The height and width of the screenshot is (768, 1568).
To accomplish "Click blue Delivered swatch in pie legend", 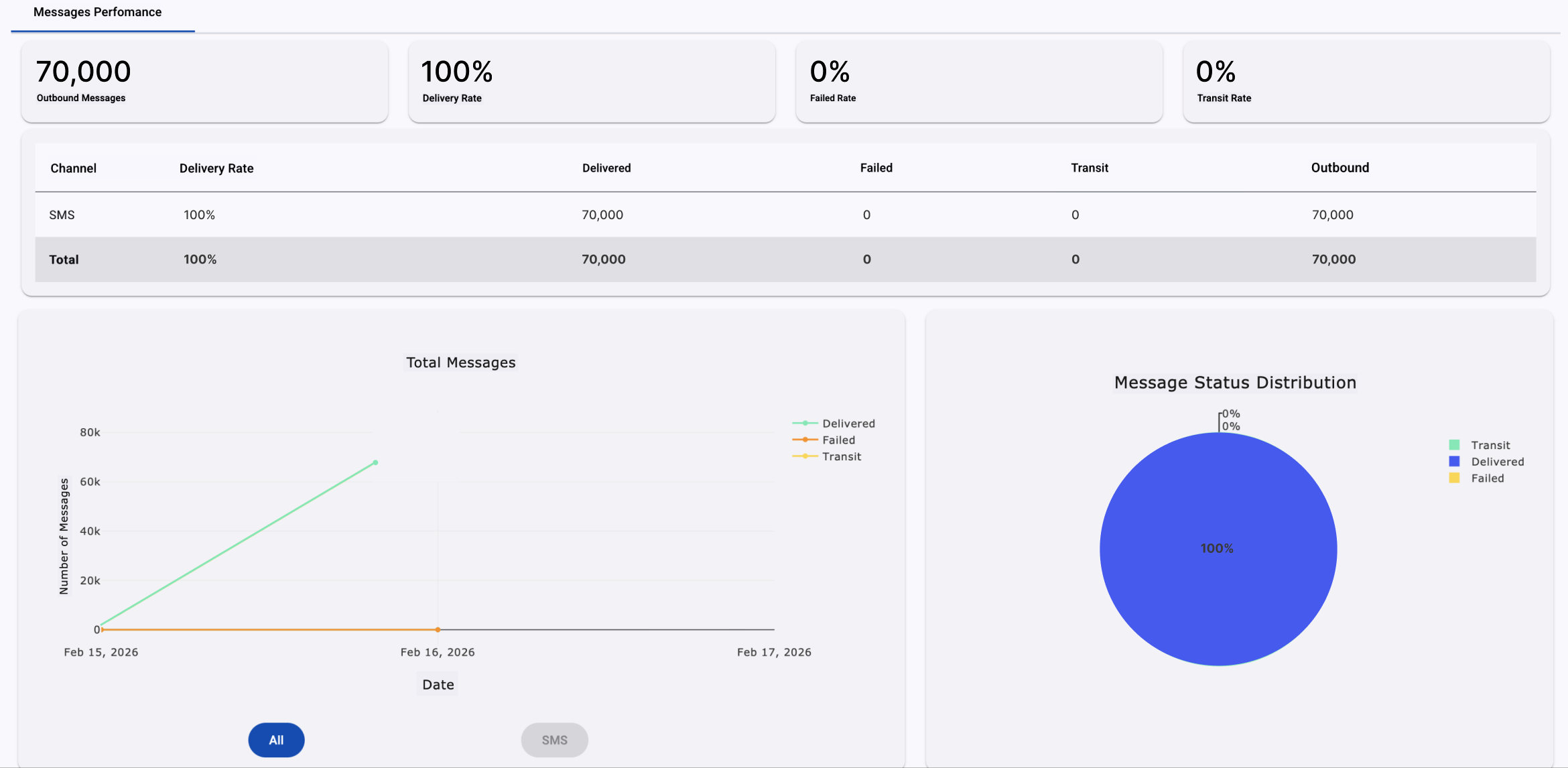I will [x=1454, y=462].
